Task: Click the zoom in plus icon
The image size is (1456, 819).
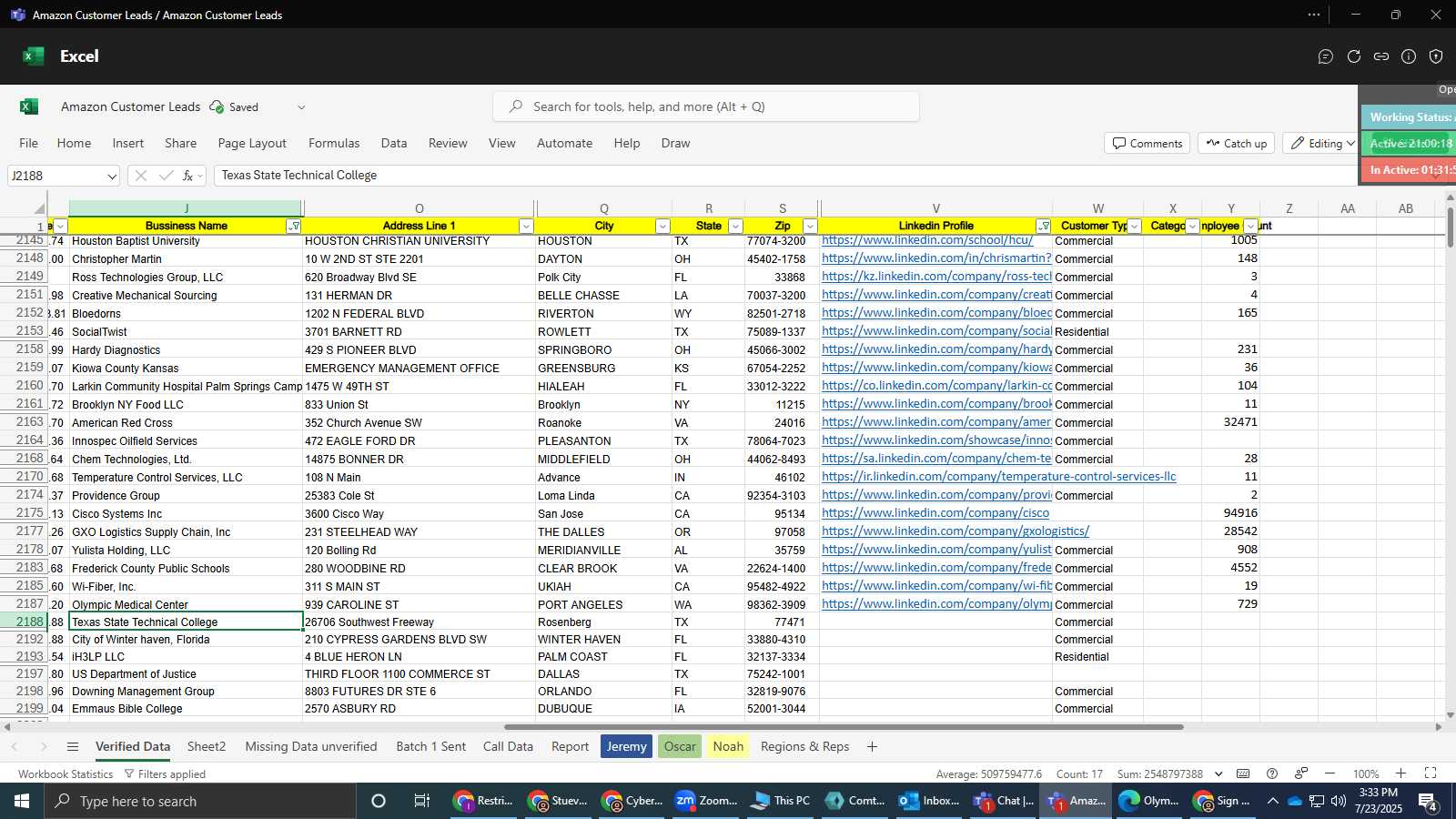Action: coord(1401,773)
